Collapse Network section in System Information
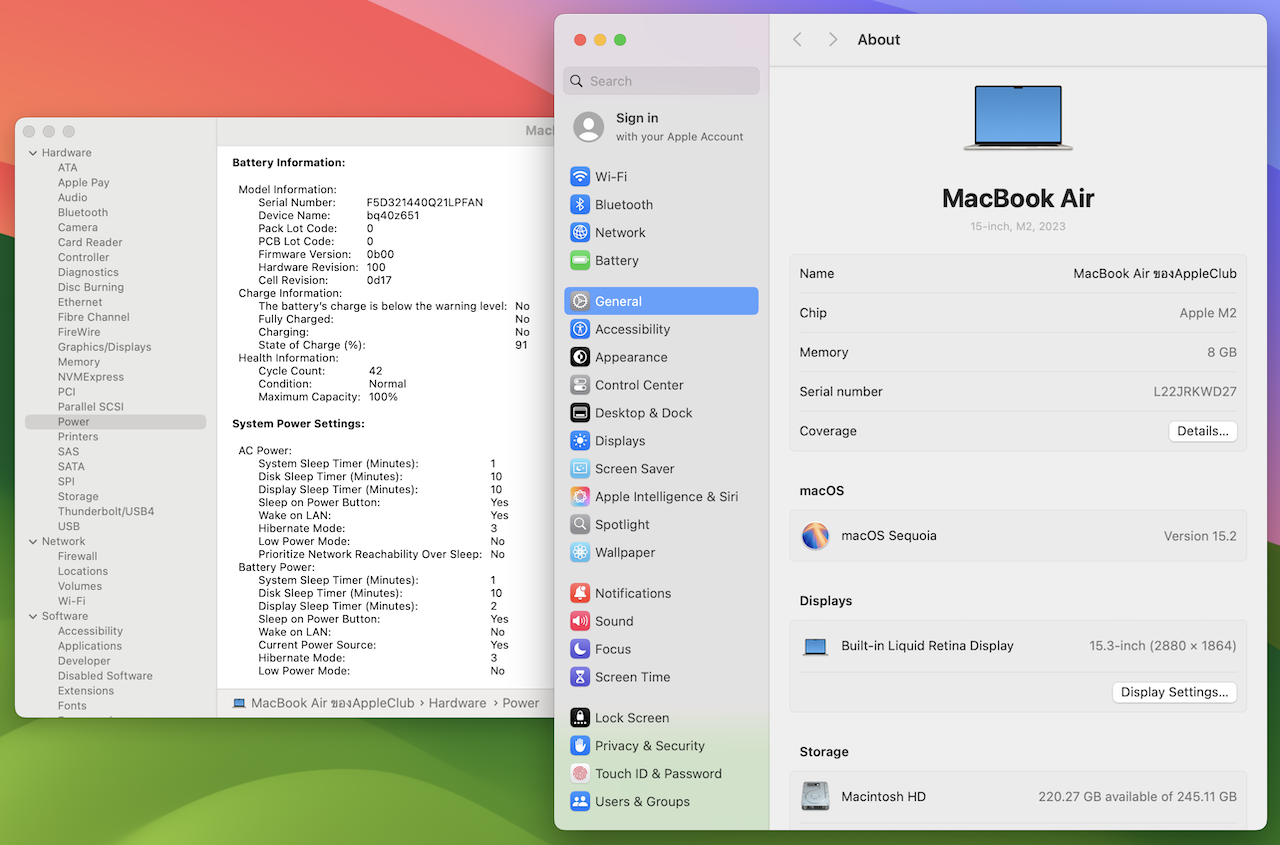 coord(33,542)
